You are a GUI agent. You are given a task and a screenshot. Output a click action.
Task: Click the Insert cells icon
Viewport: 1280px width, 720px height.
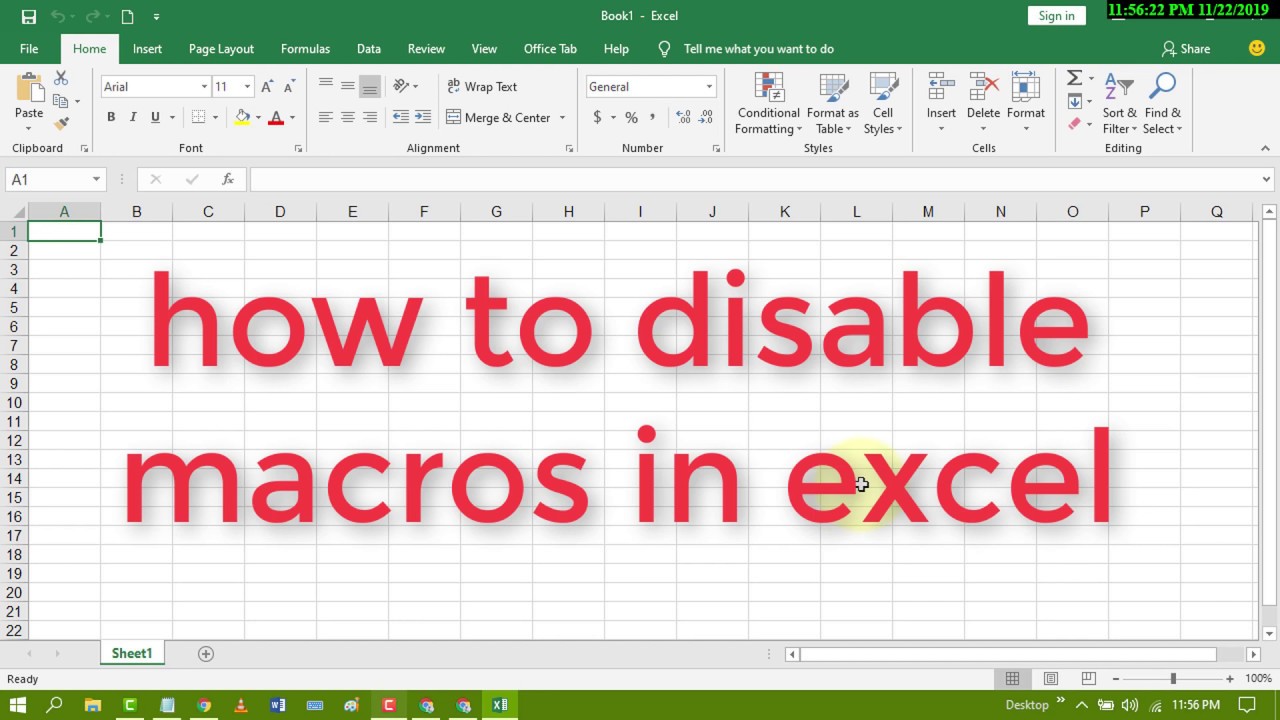click(x=941, y=86)
